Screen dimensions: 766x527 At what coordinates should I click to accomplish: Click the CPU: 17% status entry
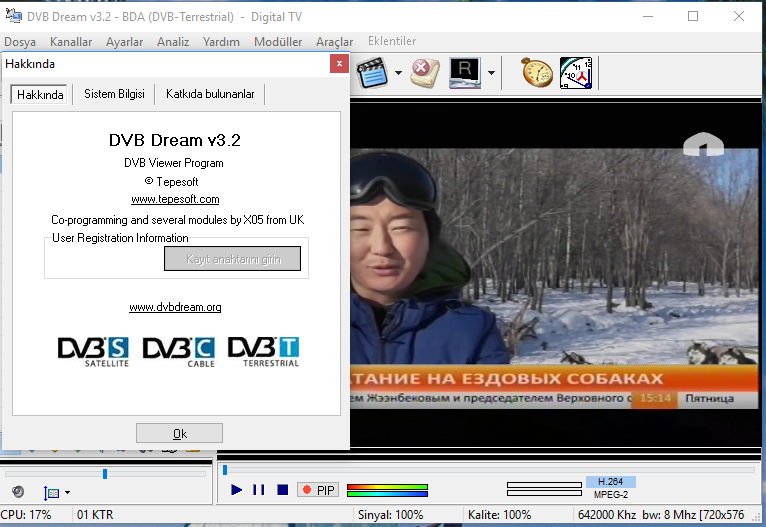(26, 515)
